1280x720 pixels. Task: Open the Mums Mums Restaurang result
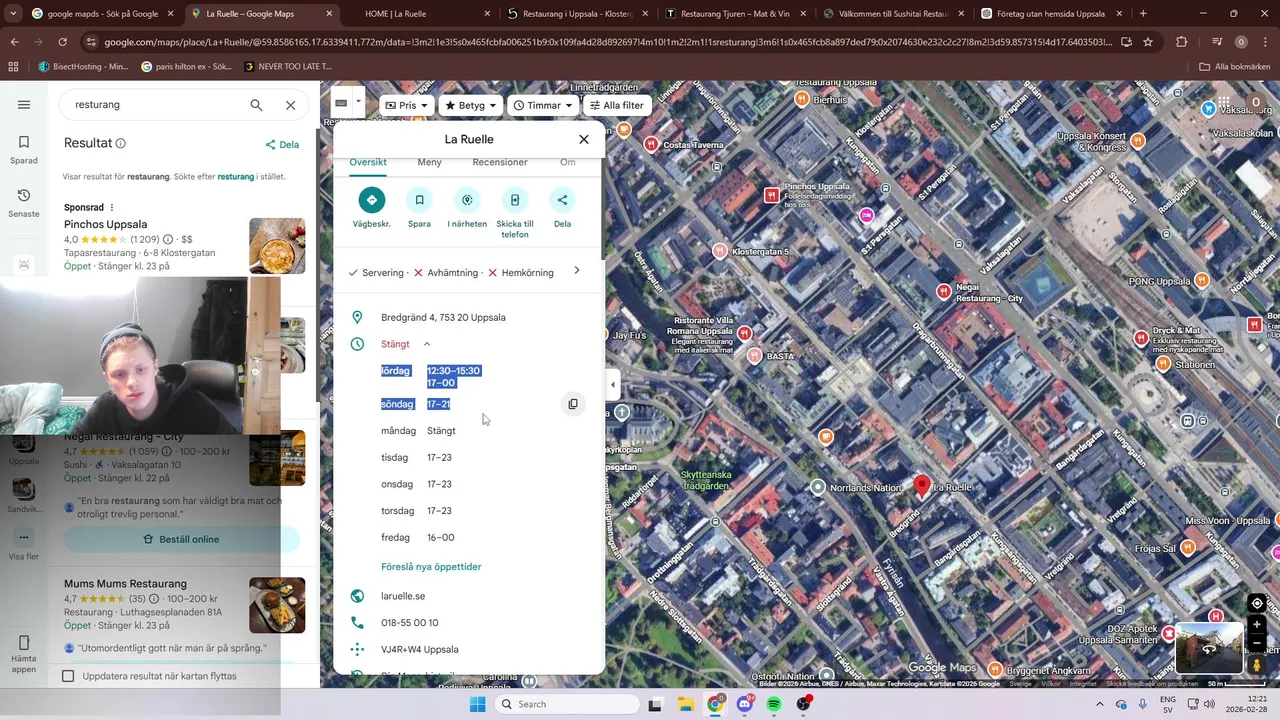point(125,584)
